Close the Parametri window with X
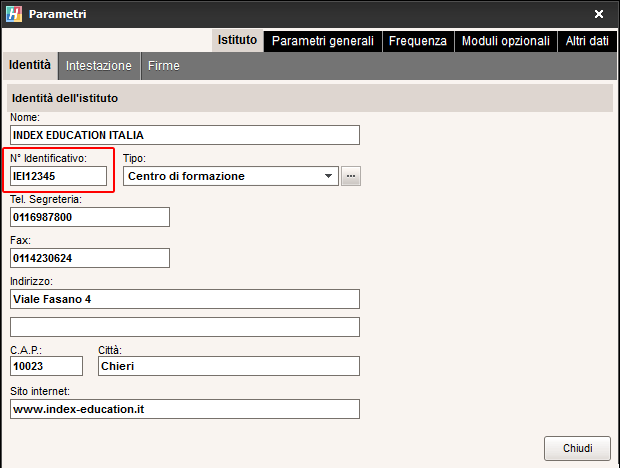 (599, 14)
